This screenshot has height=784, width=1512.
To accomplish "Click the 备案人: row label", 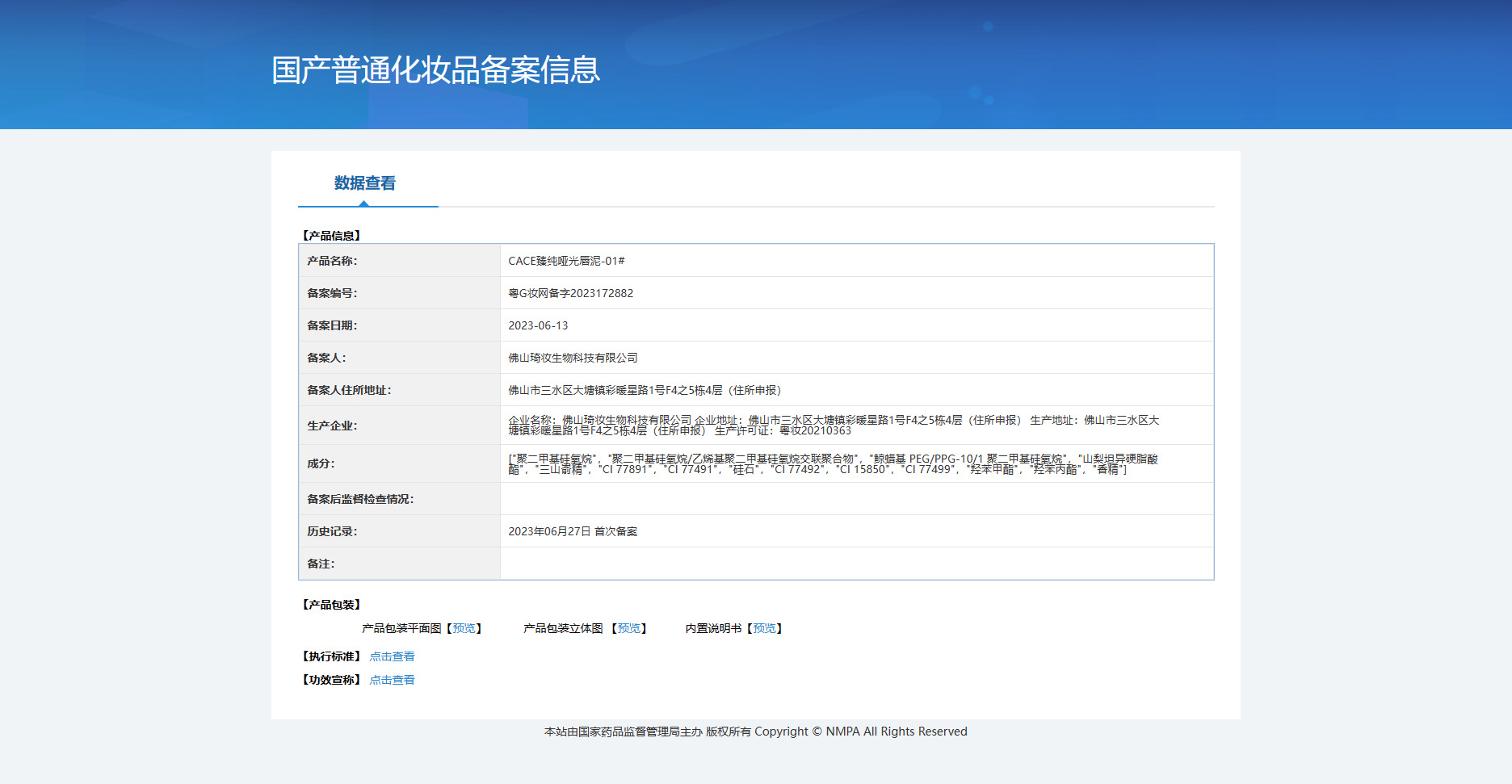I will point(326,358).
